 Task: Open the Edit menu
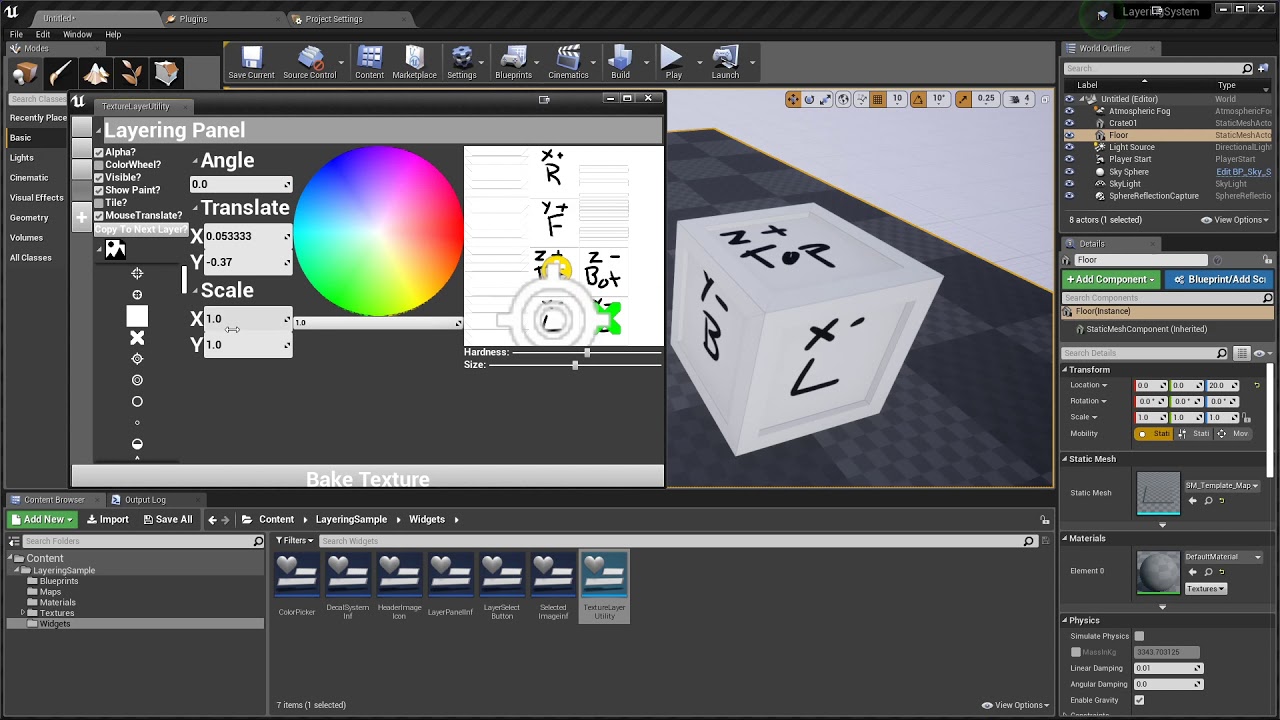tap(43, 34)
